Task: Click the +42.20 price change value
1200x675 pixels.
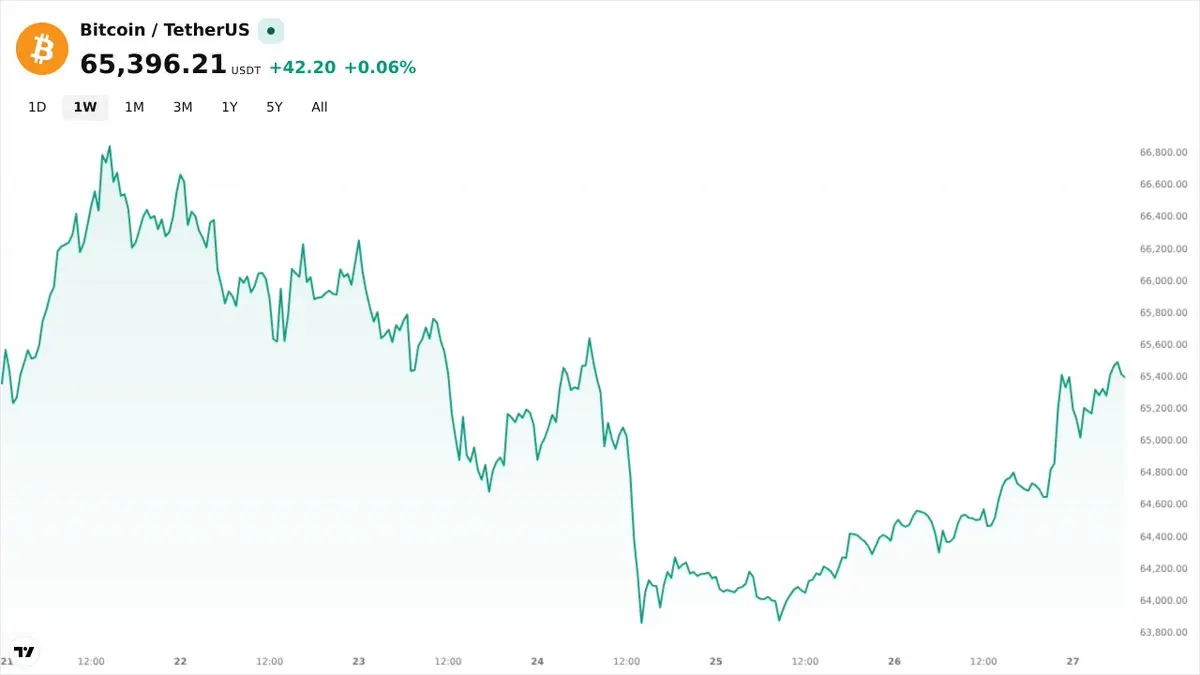Action: 302,67
